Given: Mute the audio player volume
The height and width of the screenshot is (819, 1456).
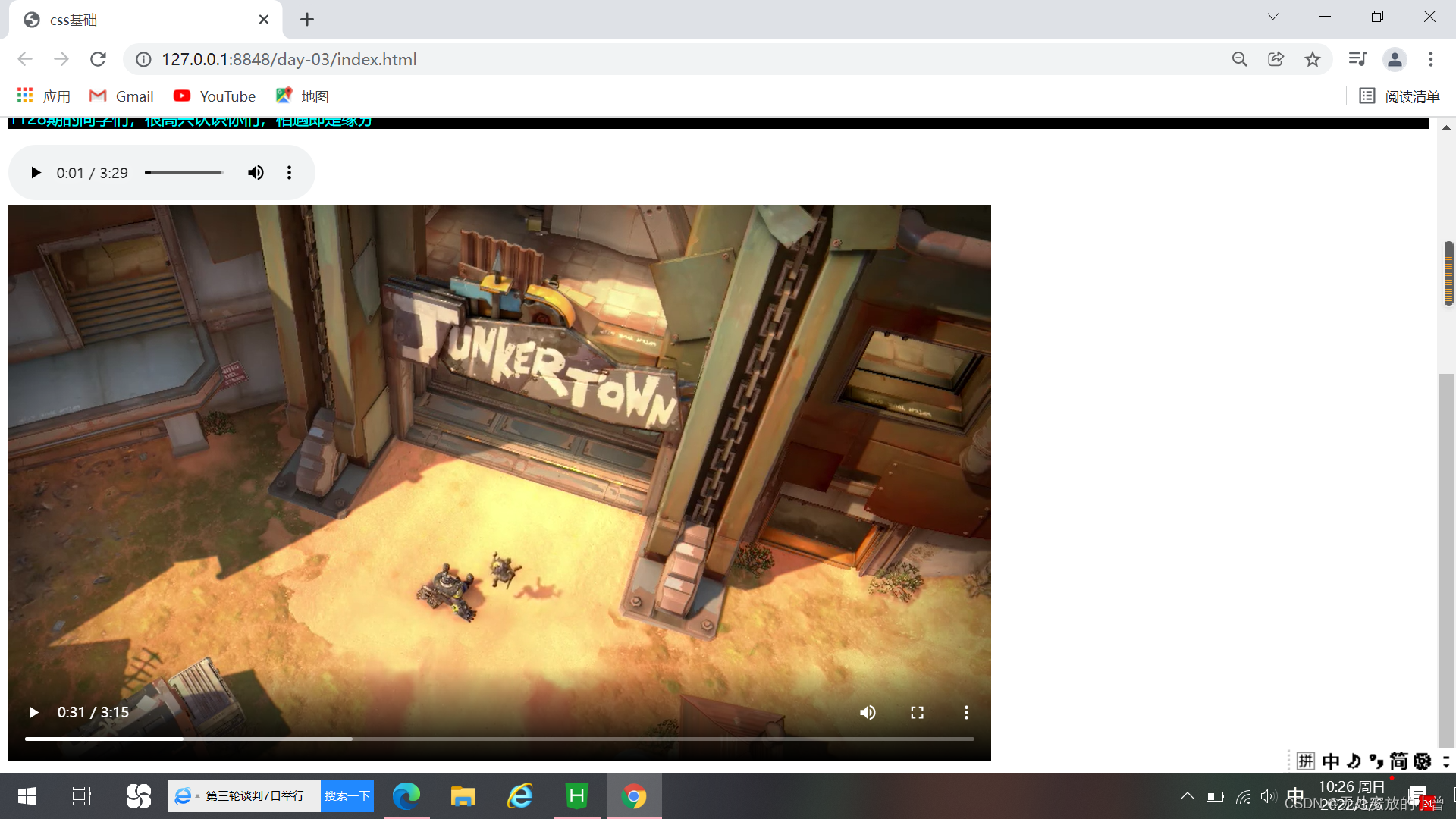Looking at the screenshot, I should coord(256,173).
